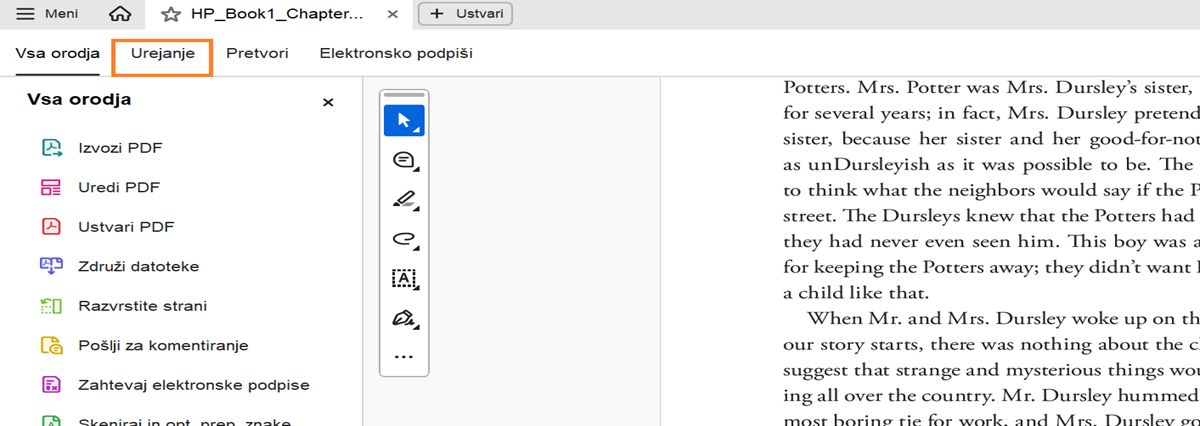Click the plus icon in Ustvari button
The width and height of the screenshot is (1200, 426).
tap(436, 14)
